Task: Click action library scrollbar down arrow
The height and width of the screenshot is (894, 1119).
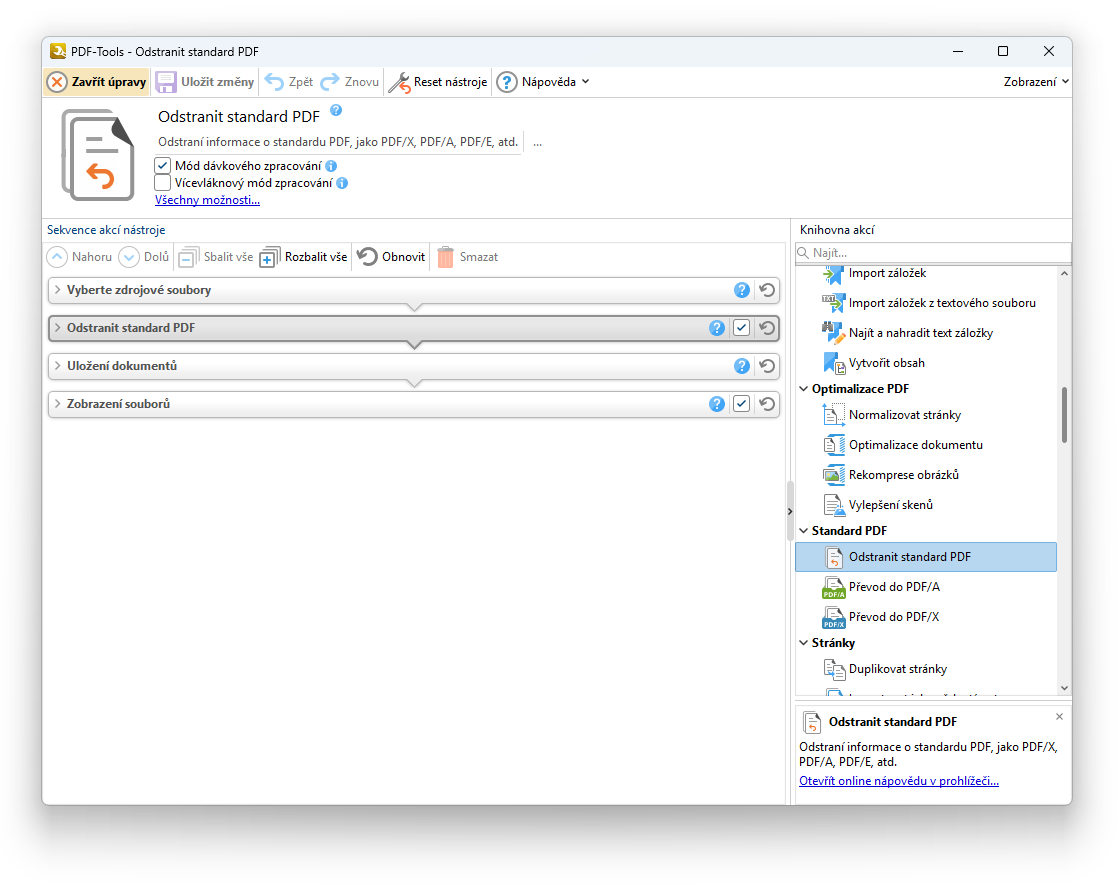Action: [x=1064, y=689]
